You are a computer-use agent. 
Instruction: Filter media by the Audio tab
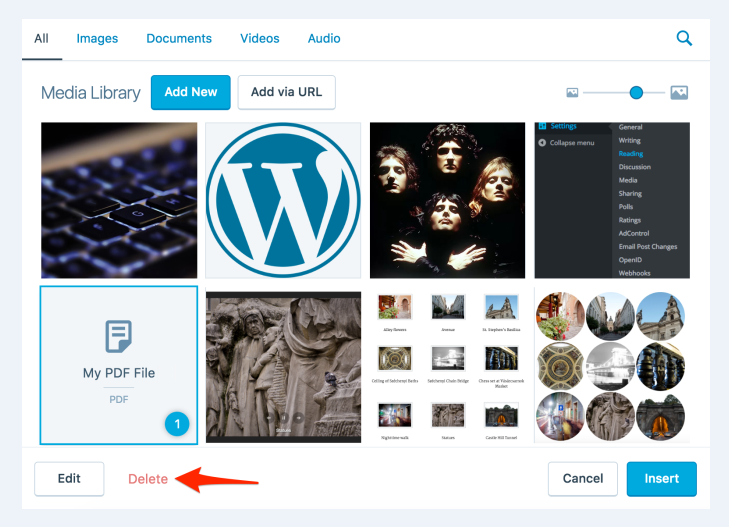[x=324, y=39]
